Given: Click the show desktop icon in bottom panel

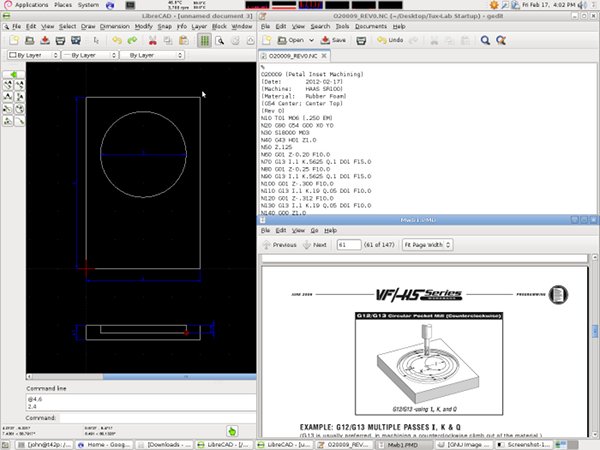Looking at the screenshot, I should click(x=6, y=445).
